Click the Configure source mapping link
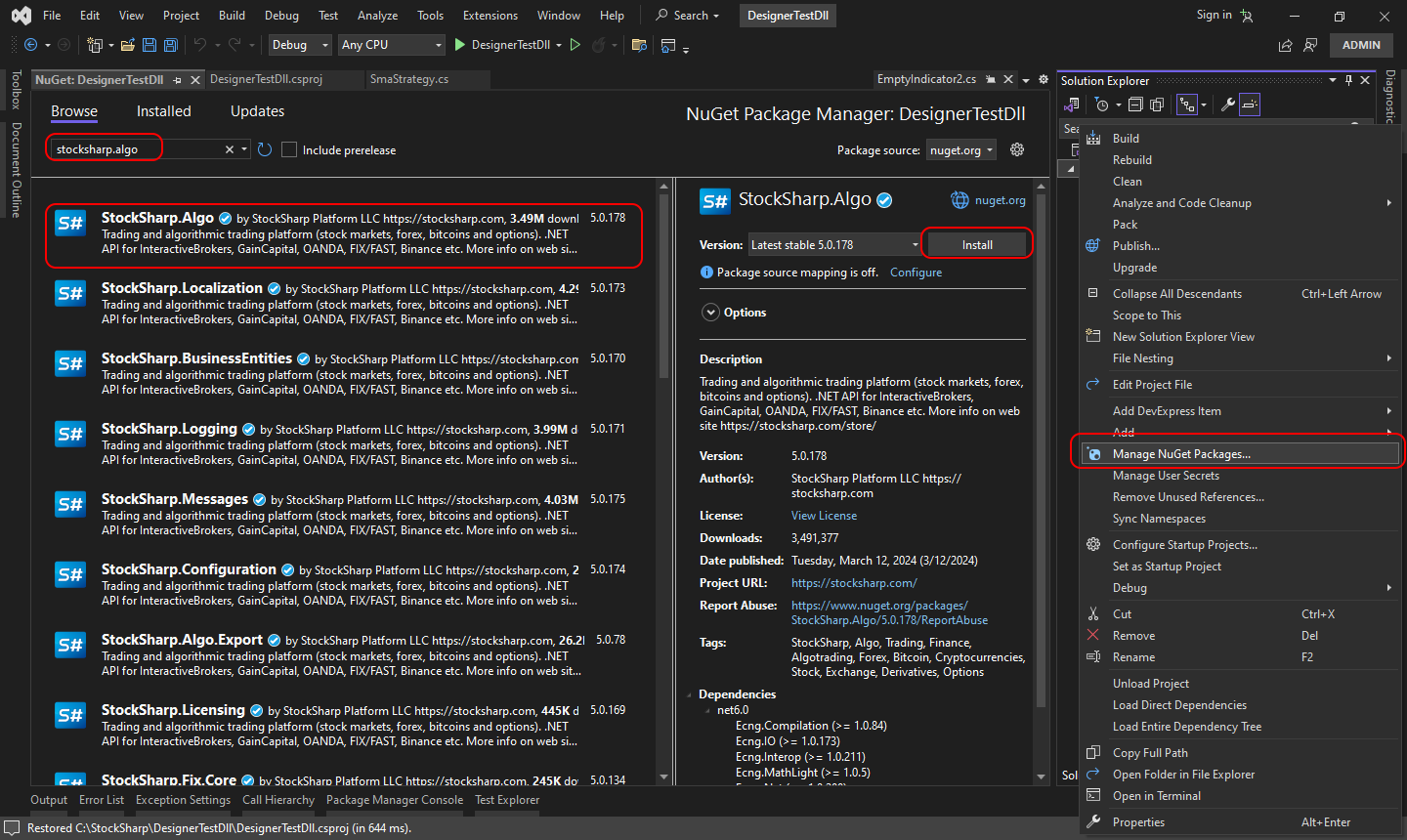The height and width of the screenshot is (840, 1407). [916, 273]
